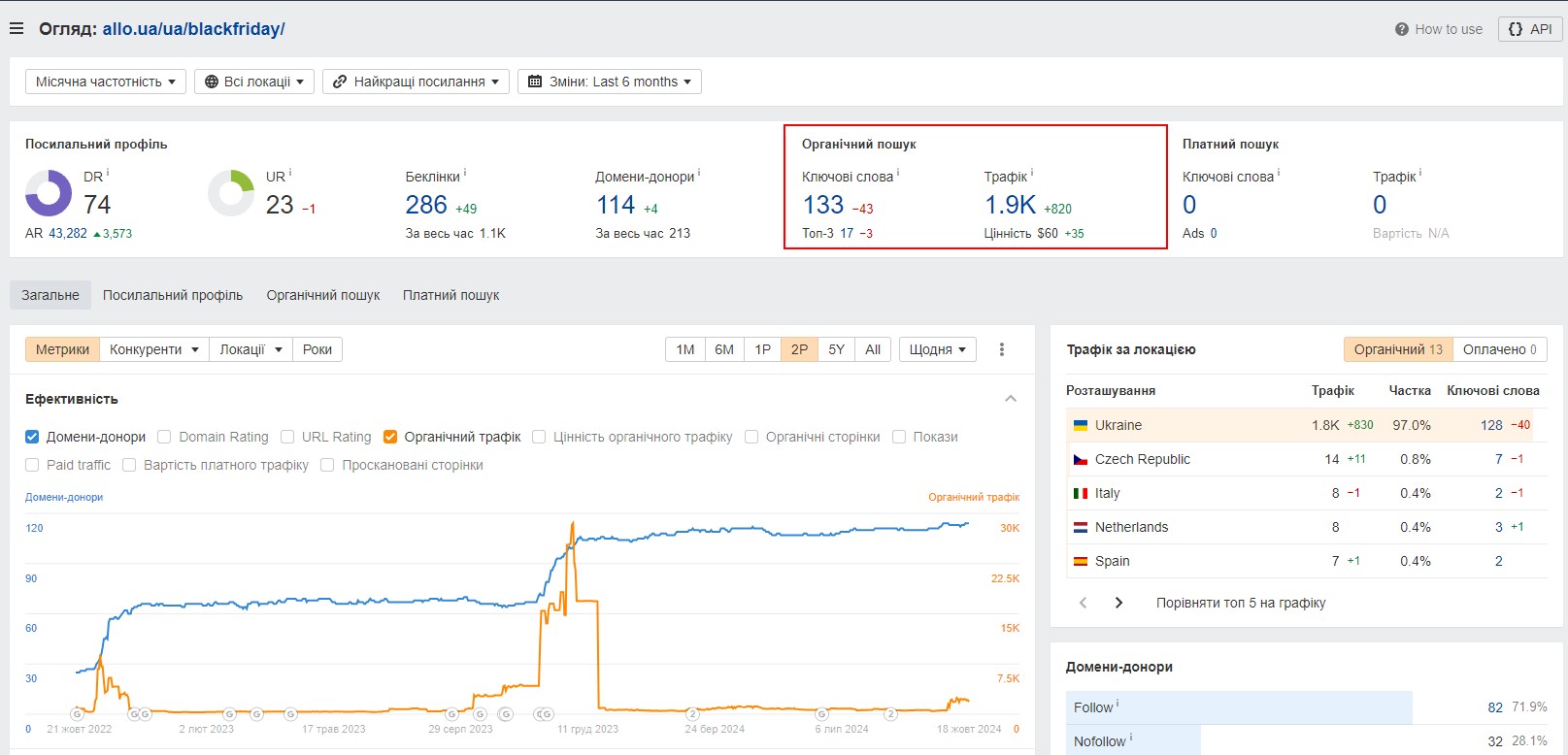Open the 128 Ukraine keywords link
1568x755 pixels.
tap(1491, 425)
